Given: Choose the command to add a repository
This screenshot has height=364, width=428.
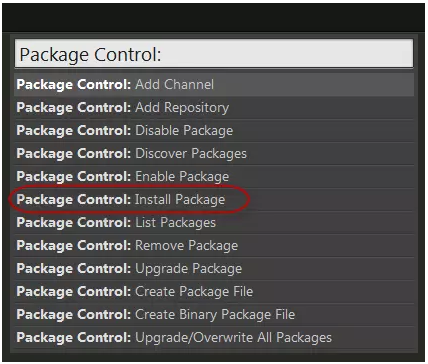Looking at the screenshot, I should point(214,108).
